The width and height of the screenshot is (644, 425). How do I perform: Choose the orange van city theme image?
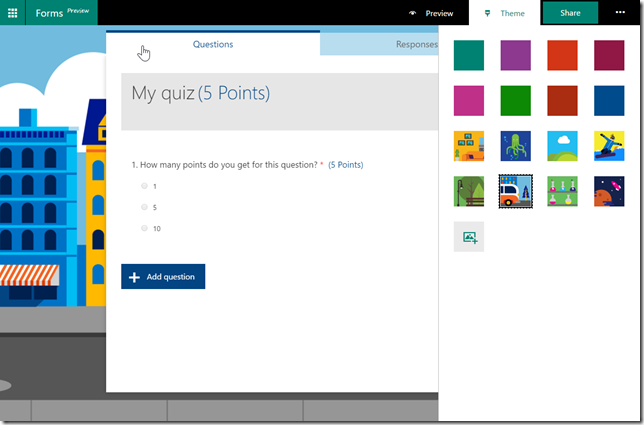coord(515,191)
